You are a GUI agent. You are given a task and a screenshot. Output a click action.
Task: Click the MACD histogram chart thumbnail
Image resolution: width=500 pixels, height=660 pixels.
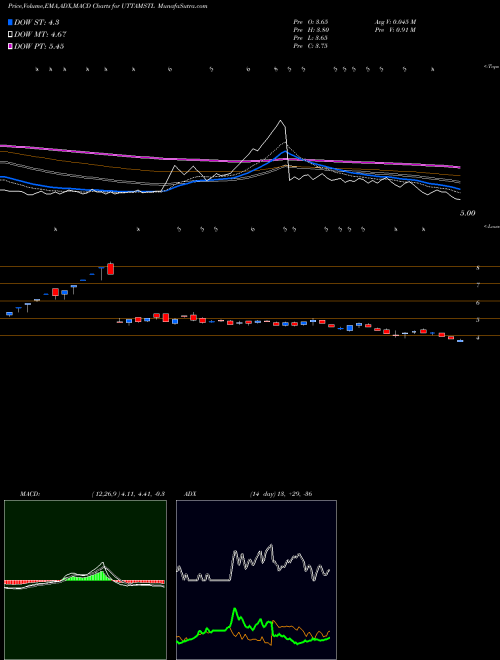(85, 580)
